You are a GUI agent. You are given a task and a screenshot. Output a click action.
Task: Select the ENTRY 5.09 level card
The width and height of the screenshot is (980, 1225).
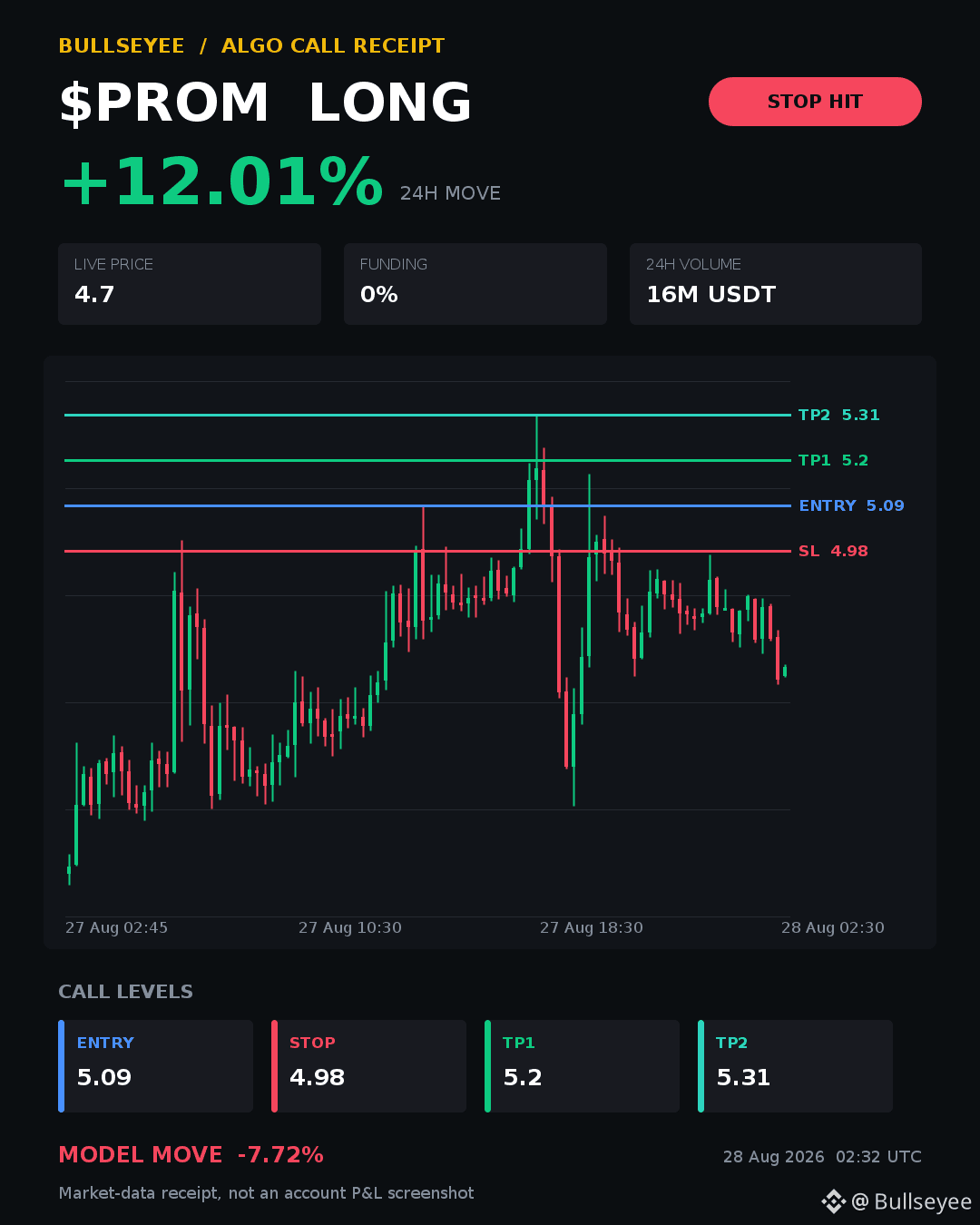[155, 1066]
